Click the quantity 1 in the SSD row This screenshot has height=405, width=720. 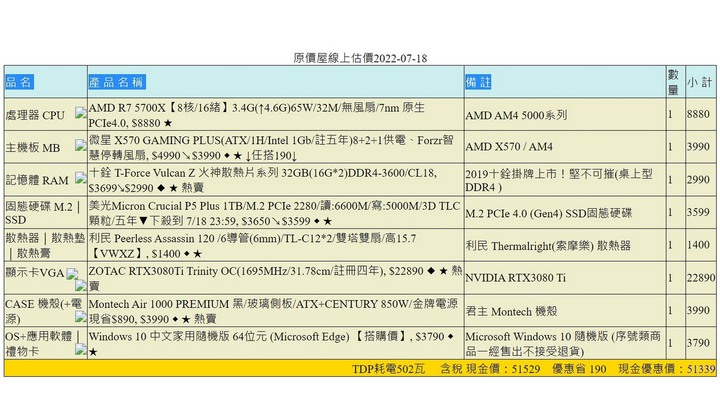pyautogui.click(x=670, y=212)
